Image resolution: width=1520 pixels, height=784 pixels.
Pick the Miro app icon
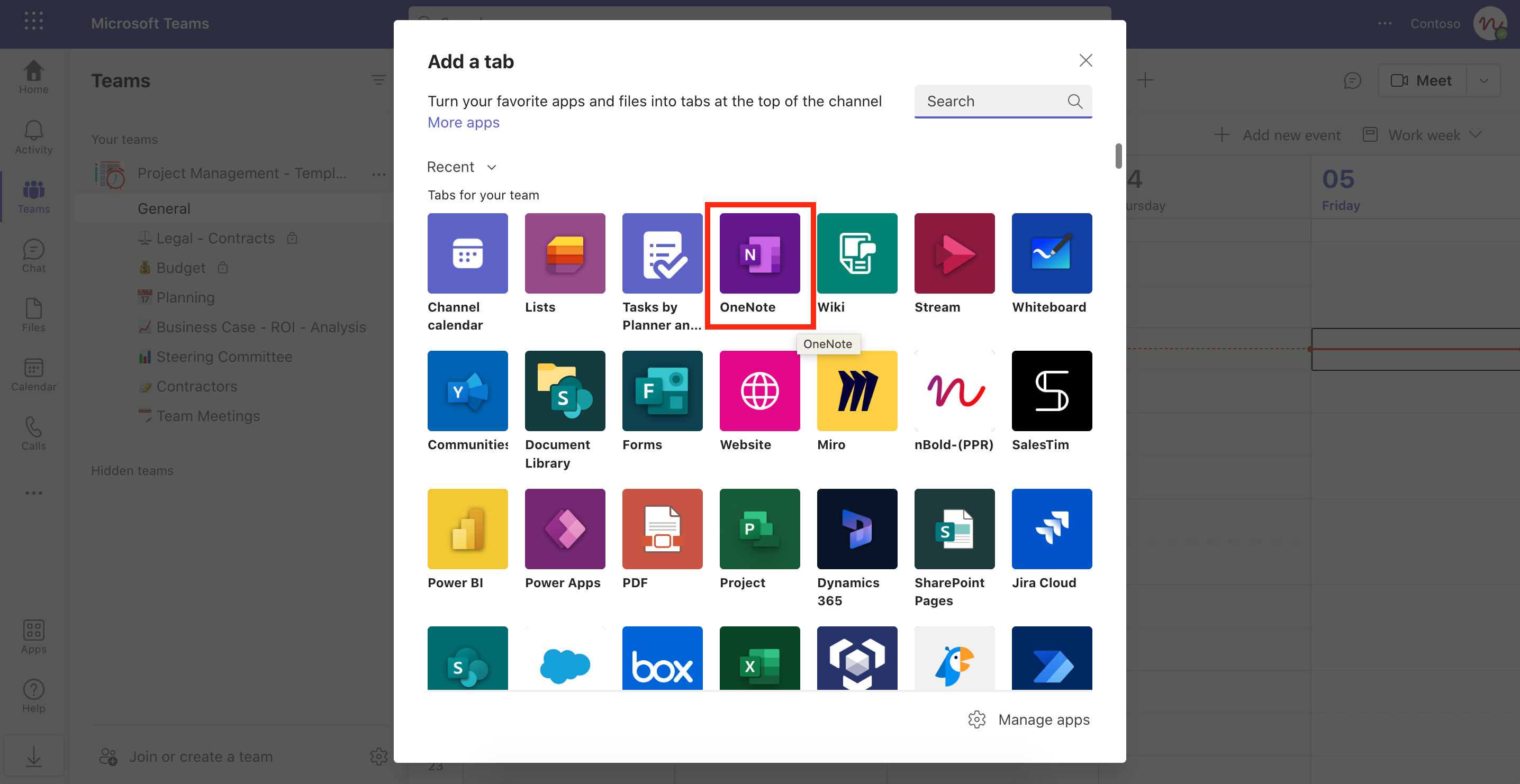[x=857, y=391]
